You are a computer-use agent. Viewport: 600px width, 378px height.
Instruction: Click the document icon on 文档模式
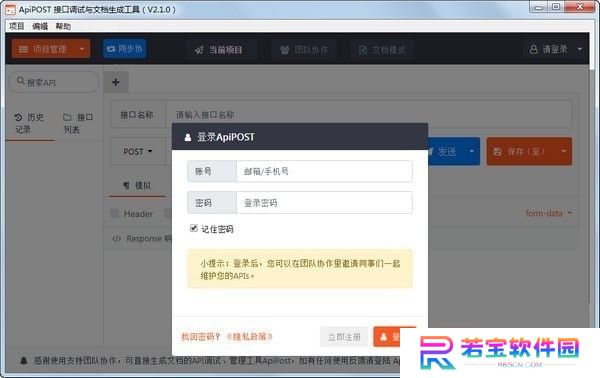(363, 50)
